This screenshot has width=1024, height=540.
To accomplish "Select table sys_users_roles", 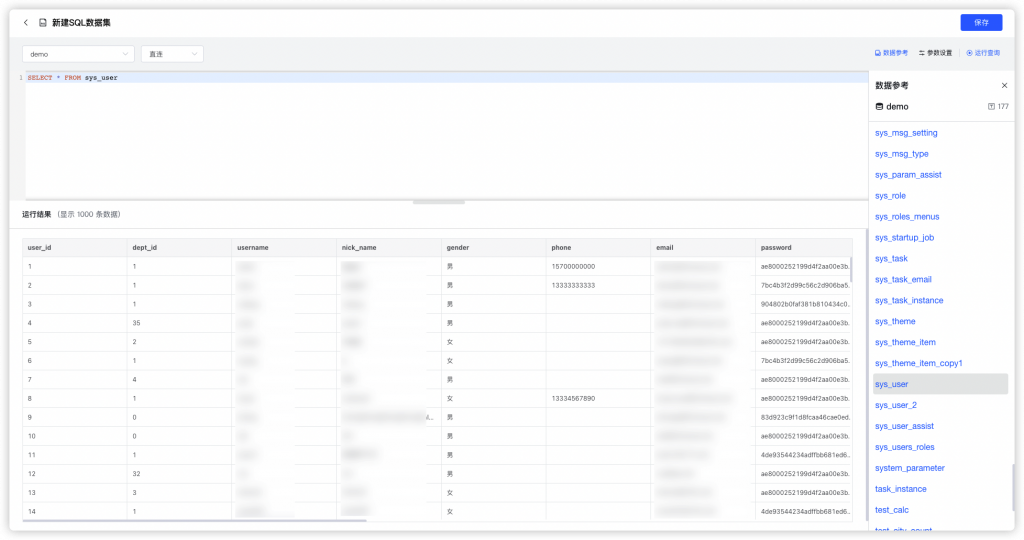I will click(x=904, y=447).
